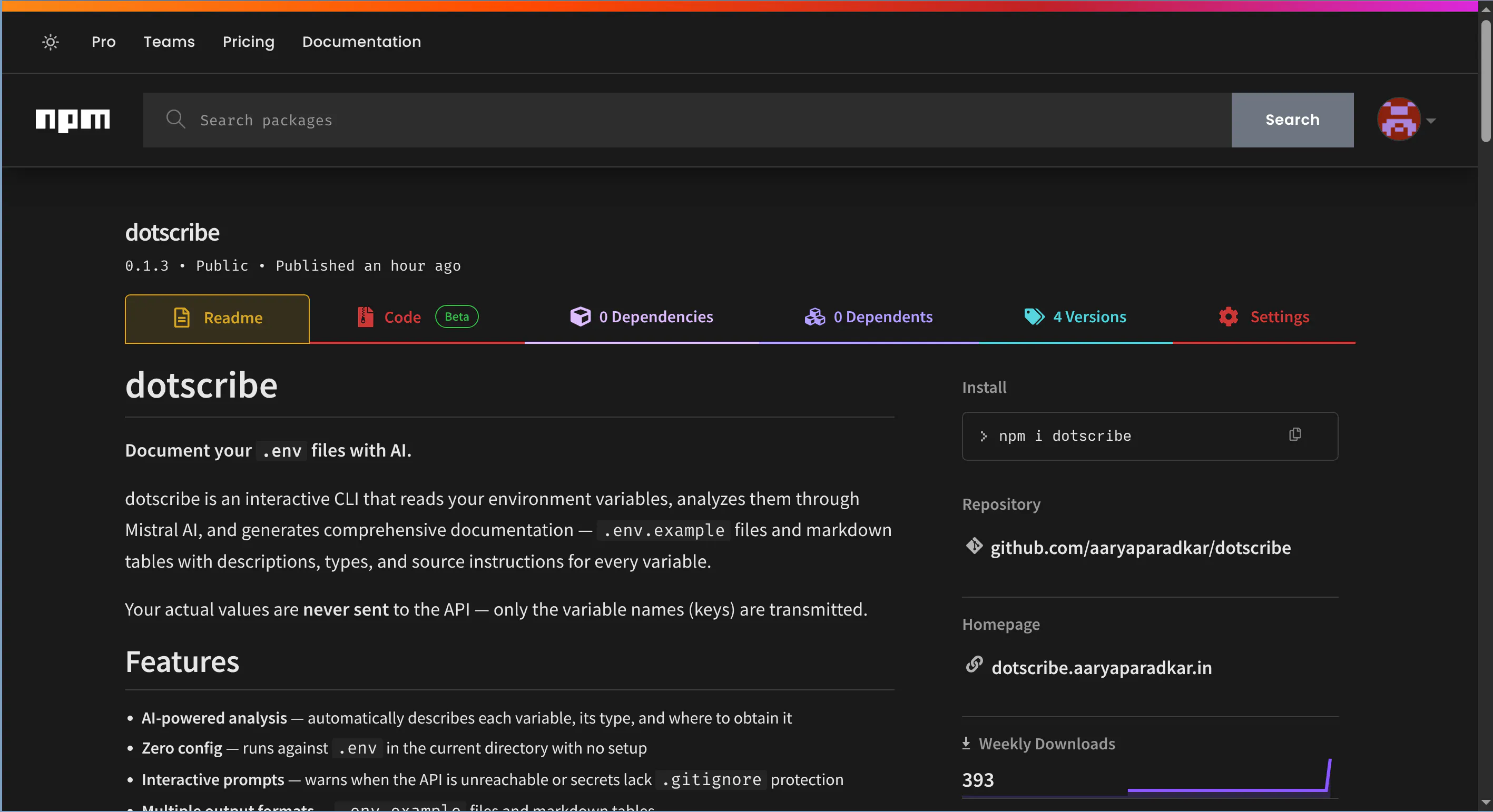This screenshot has width=1493, height=812.
Task: Toggle light theme with the sun icon
Action: [51, 42]
